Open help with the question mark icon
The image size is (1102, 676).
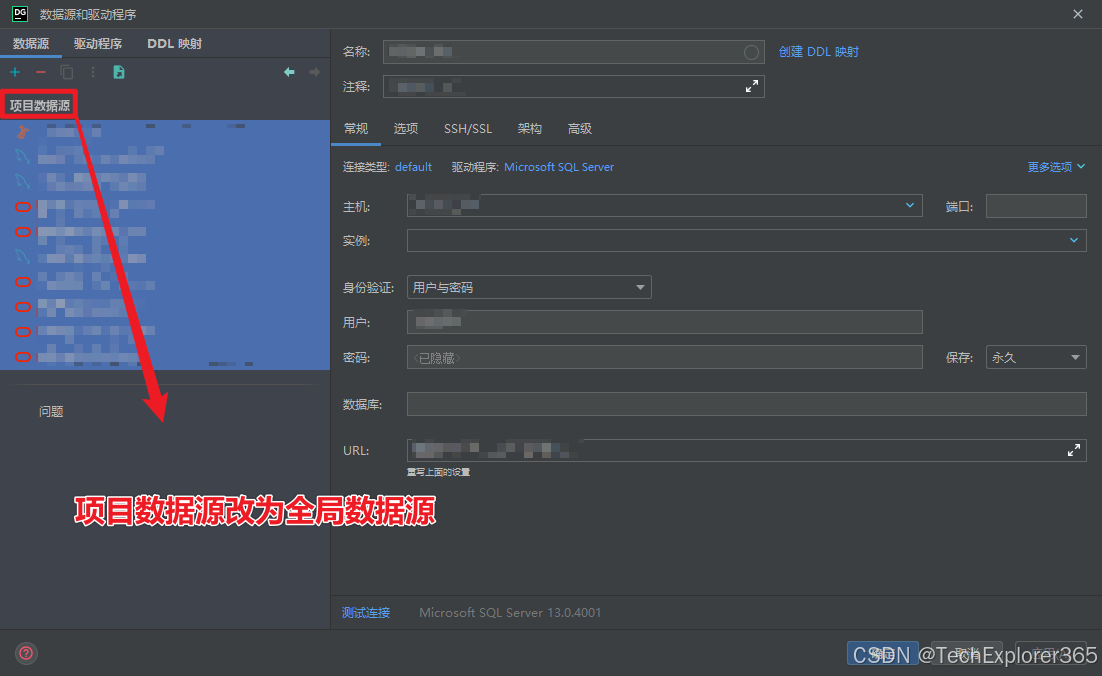coord(26,654)
